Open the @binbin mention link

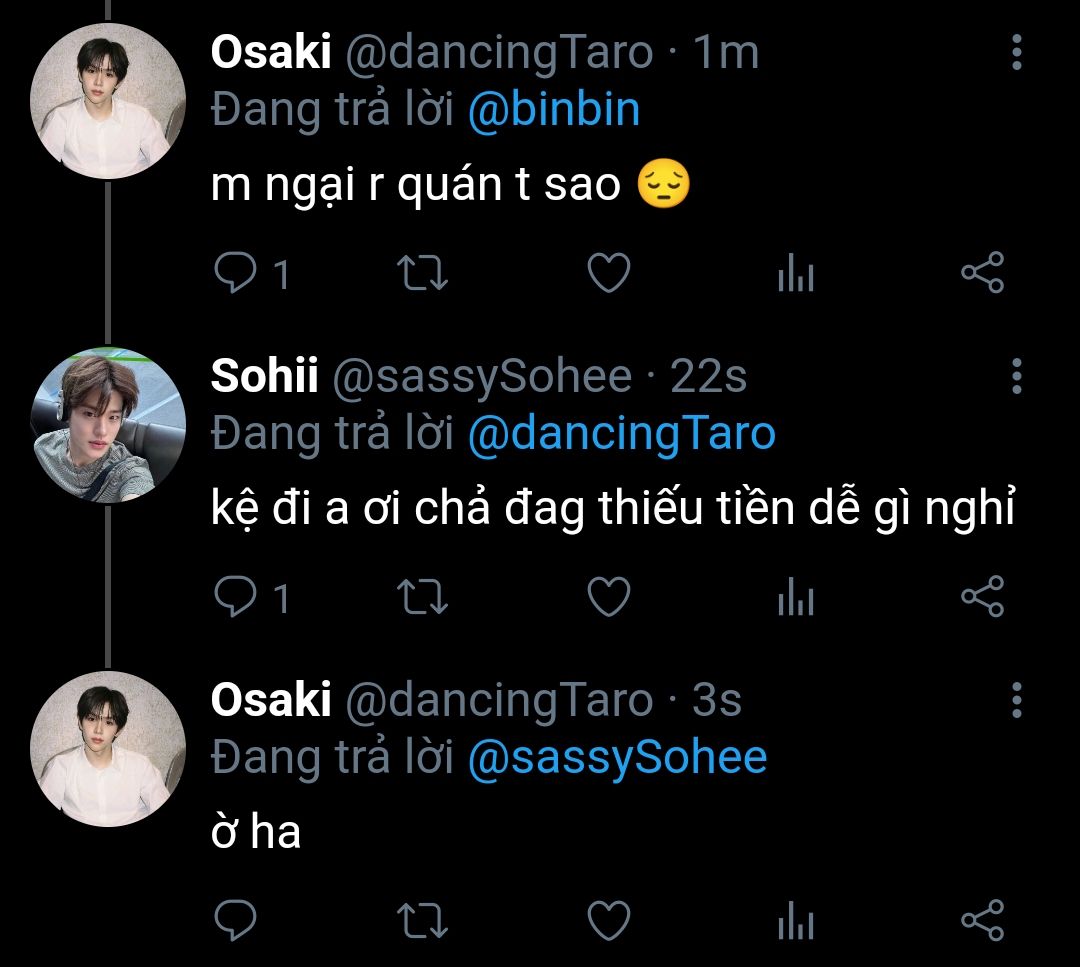[x=554, y=110]
